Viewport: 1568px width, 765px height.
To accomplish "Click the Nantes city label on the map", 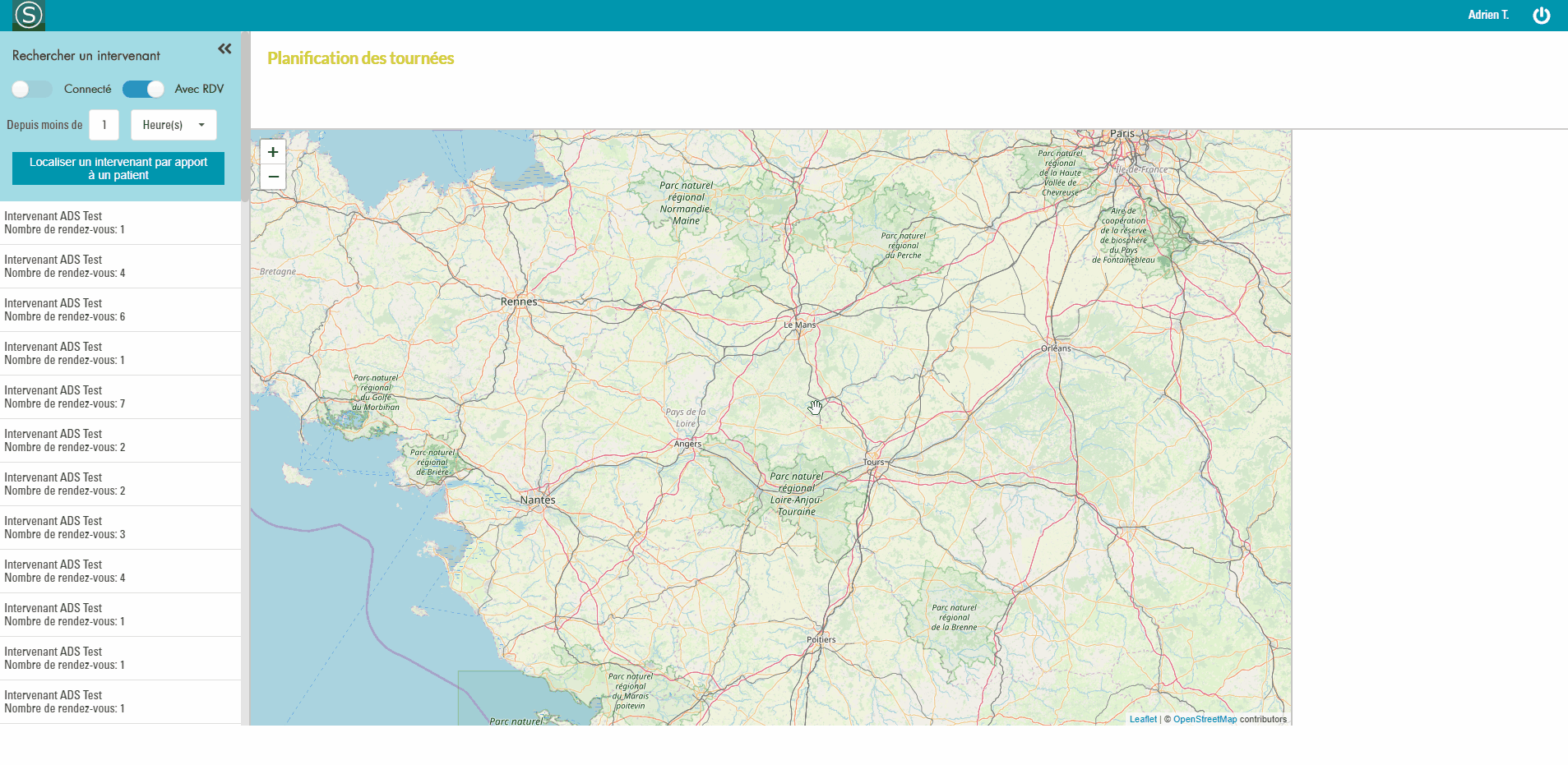I will pos(538,500).
